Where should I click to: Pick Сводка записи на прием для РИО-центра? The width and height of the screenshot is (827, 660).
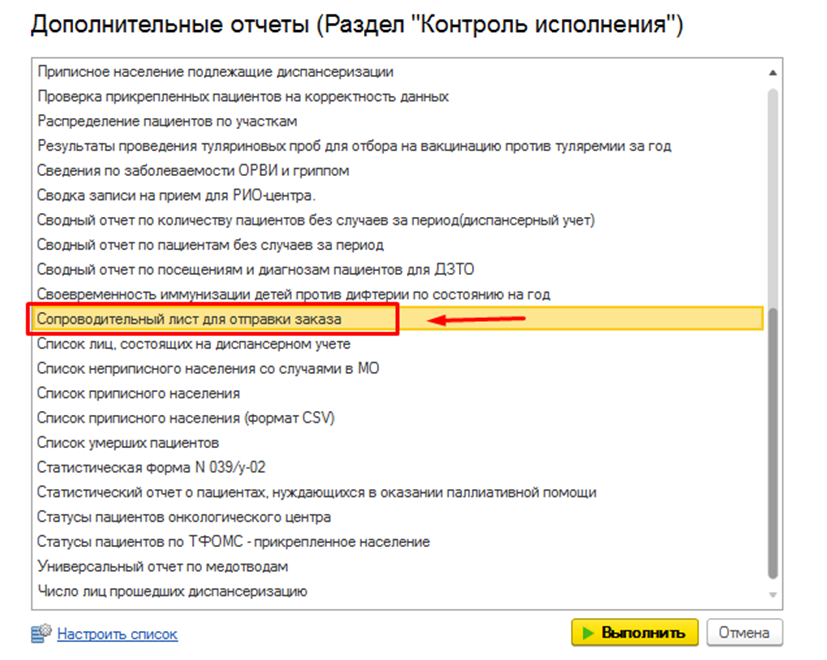pyautogui.click(x=176, y=196)
